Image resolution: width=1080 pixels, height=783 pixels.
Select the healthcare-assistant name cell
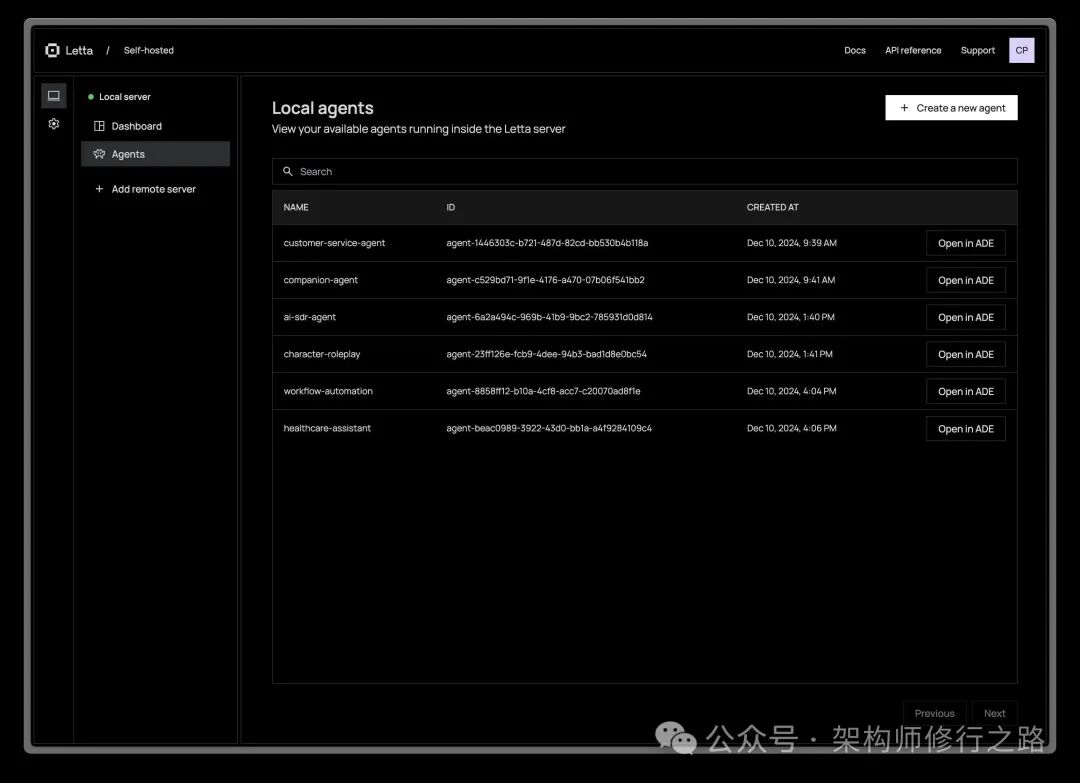(327, 428)
